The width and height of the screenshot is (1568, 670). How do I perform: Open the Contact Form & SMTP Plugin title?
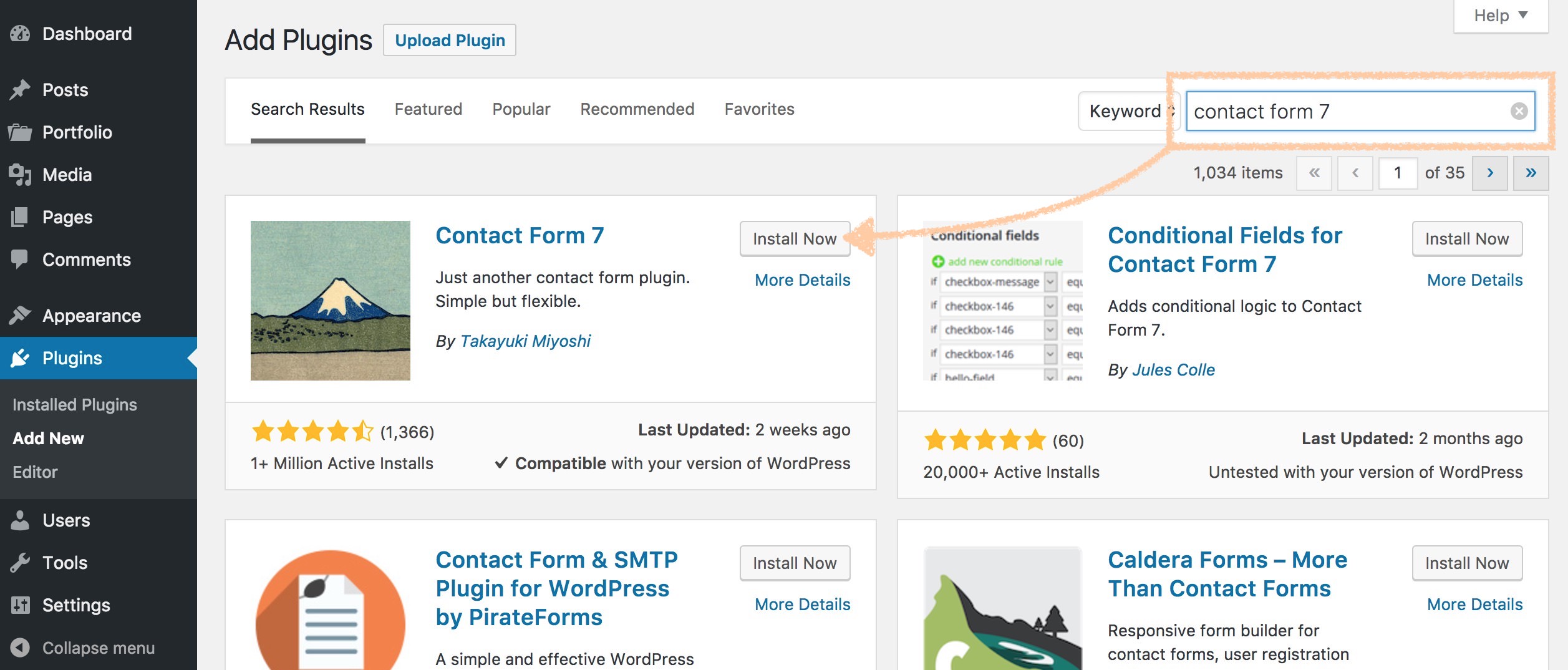(556, 588)
